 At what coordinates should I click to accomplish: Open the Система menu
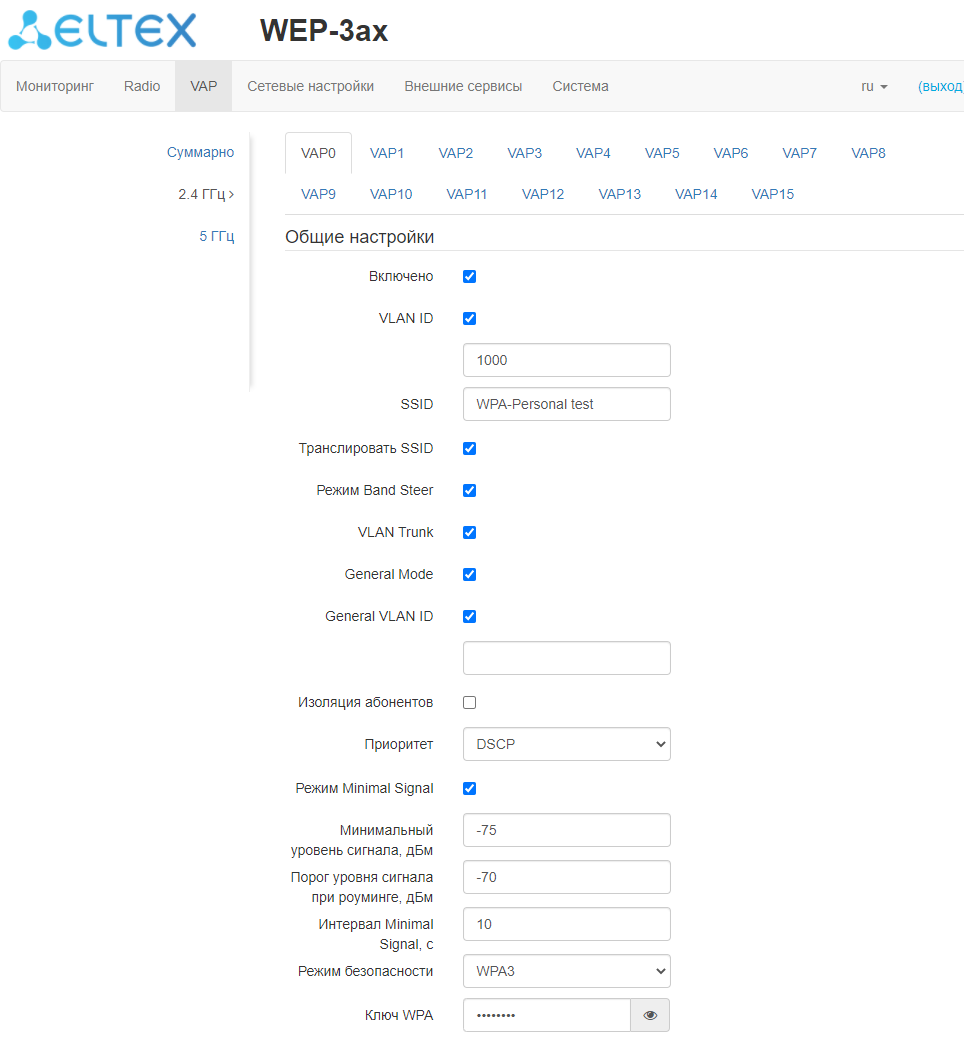point(580,86)
